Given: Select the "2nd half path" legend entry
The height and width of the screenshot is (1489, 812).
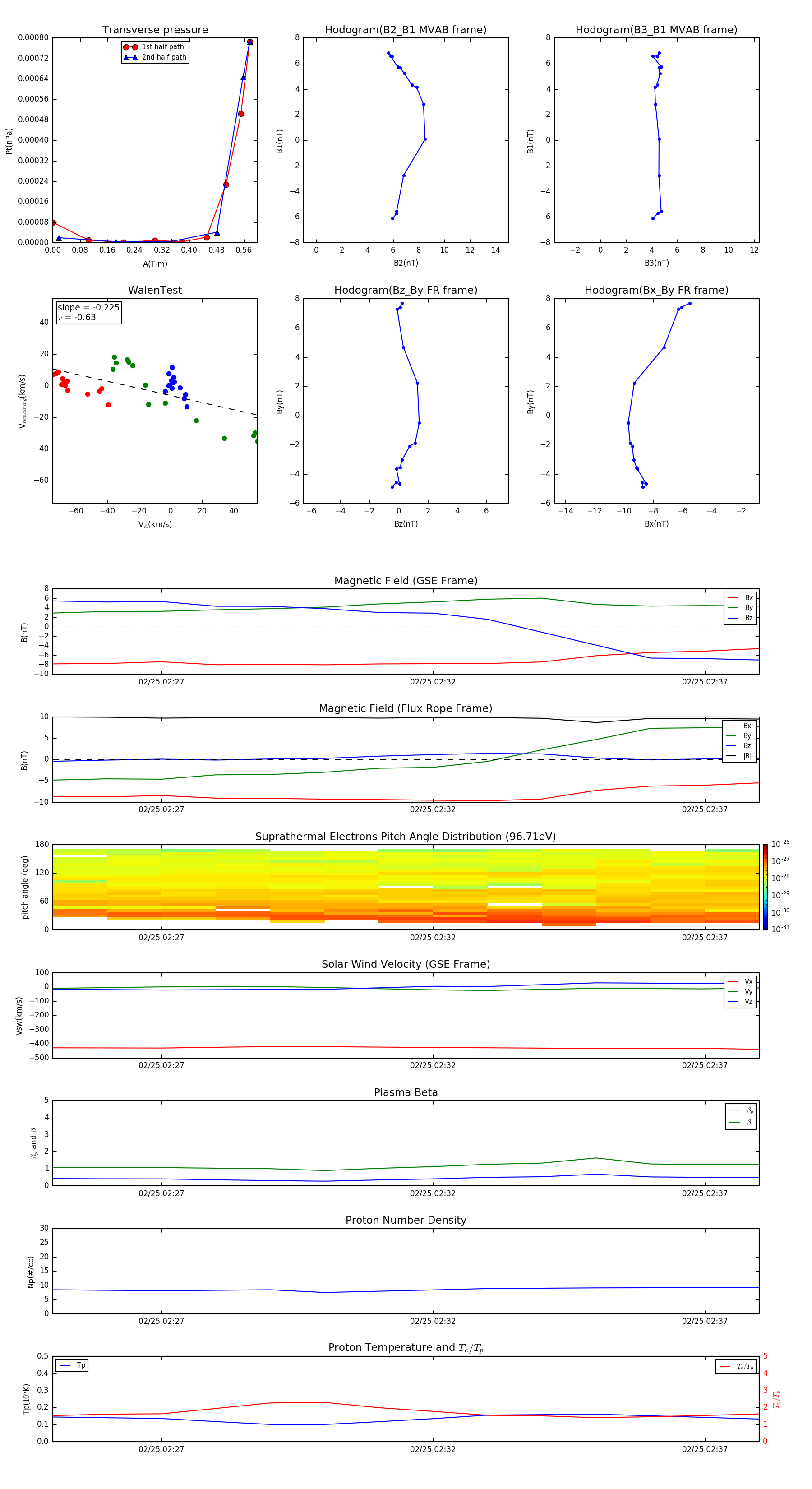Looking at the screenshot, I should pos(155,57).
